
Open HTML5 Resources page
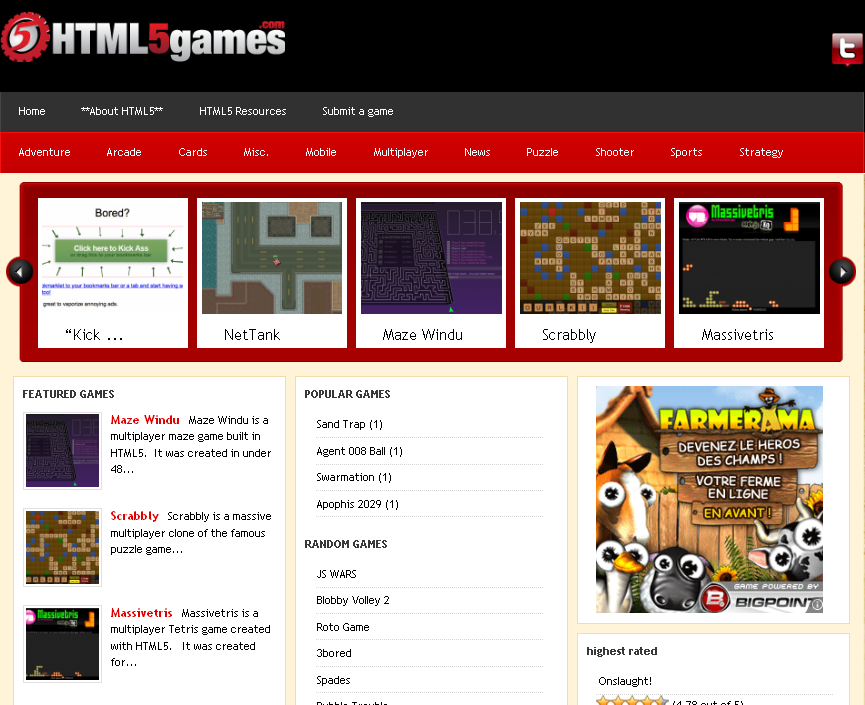pos(243,111)
